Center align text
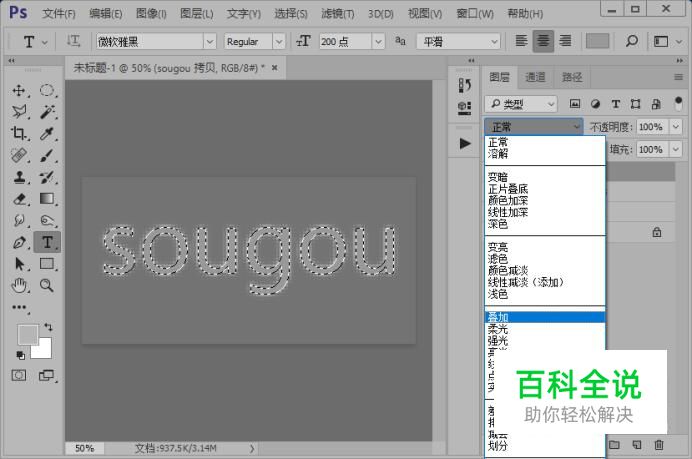692x459 pixels. [x=543, y=41]
